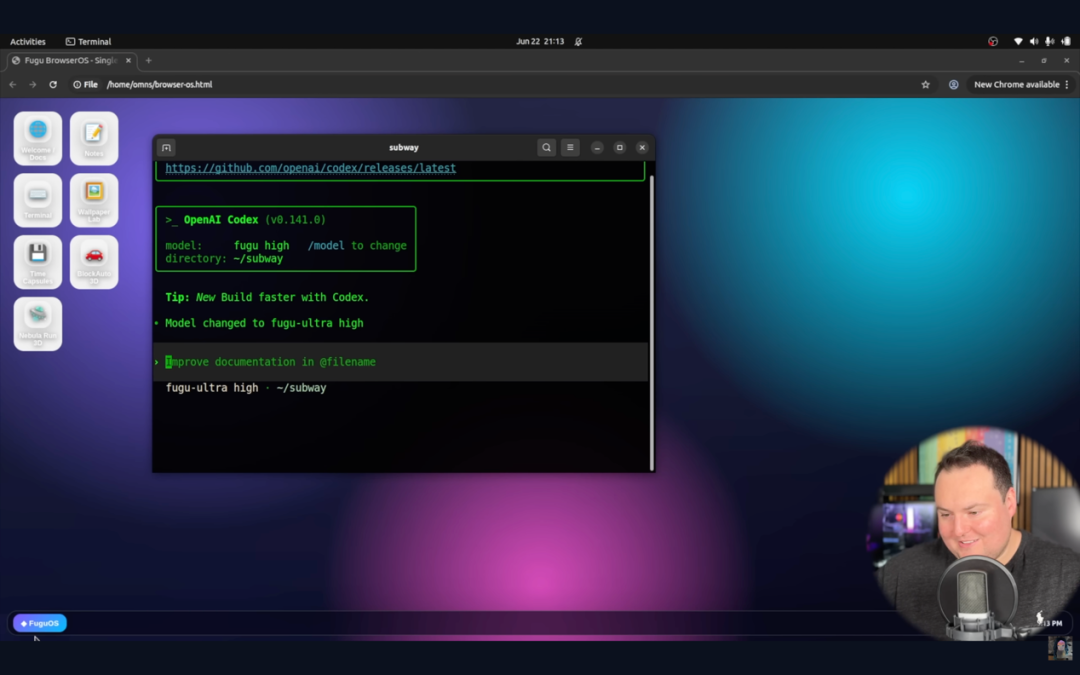Bookmark this page with the star
The image size is (1080, 675).
point(926,85)
